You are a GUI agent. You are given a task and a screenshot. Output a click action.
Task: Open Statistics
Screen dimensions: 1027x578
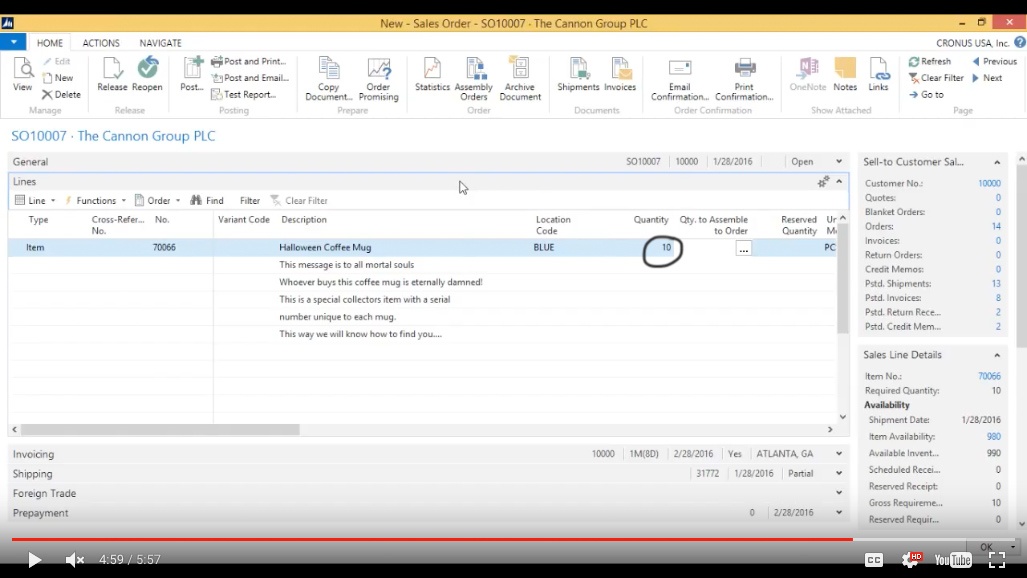coord(432,74)
